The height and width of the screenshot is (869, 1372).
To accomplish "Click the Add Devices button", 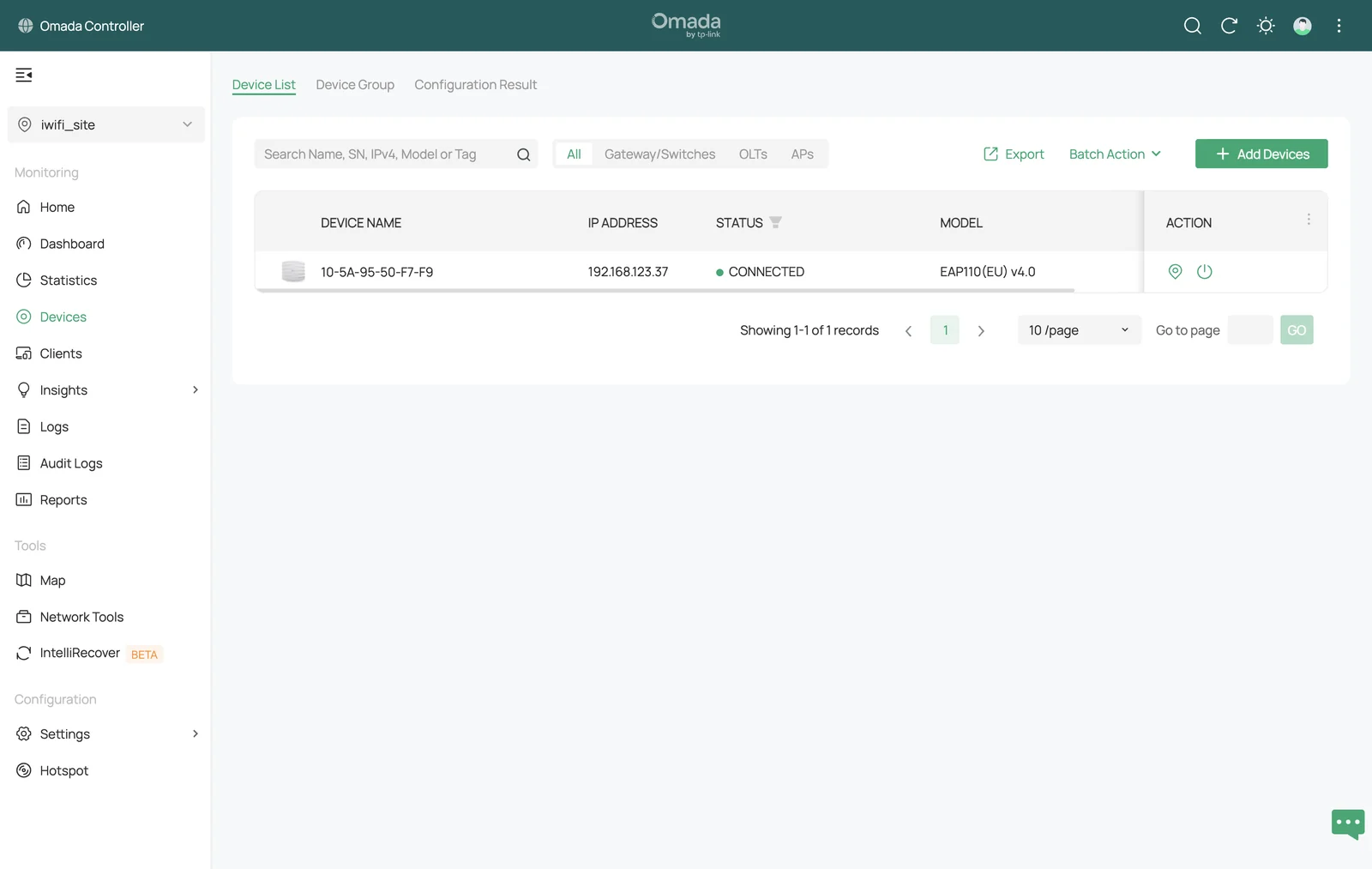I will [x=1261, y=154].
